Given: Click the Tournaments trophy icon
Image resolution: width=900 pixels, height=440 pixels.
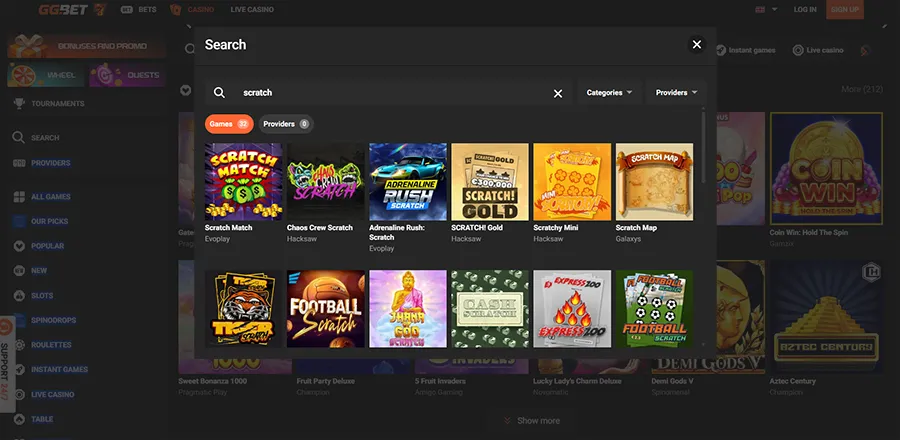Looking at the screenshot, I should click(19, 104).
